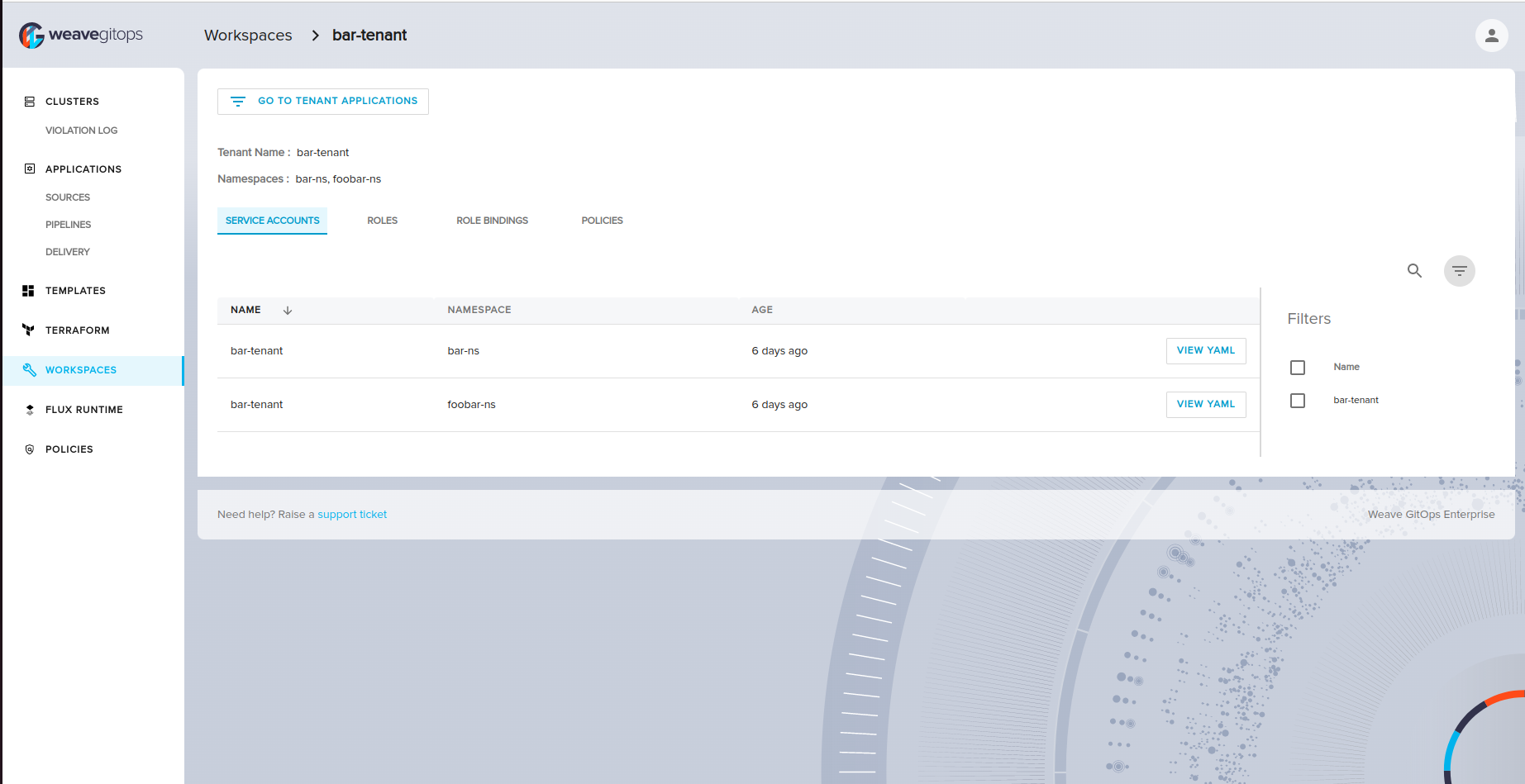The width and height of the screenshot is (1525, 784).
Task: Switch to the Roles tab
Action: coord(383,221)
